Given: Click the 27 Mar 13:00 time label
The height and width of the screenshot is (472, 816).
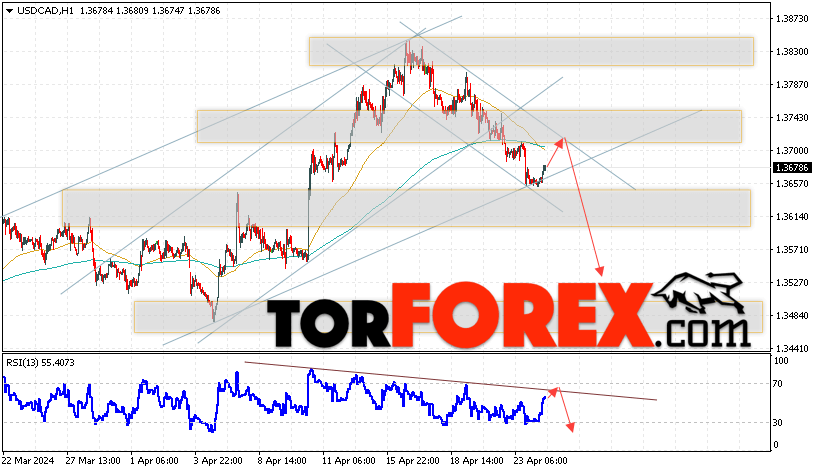Looking at the screenshot, I should click(93, 461).
